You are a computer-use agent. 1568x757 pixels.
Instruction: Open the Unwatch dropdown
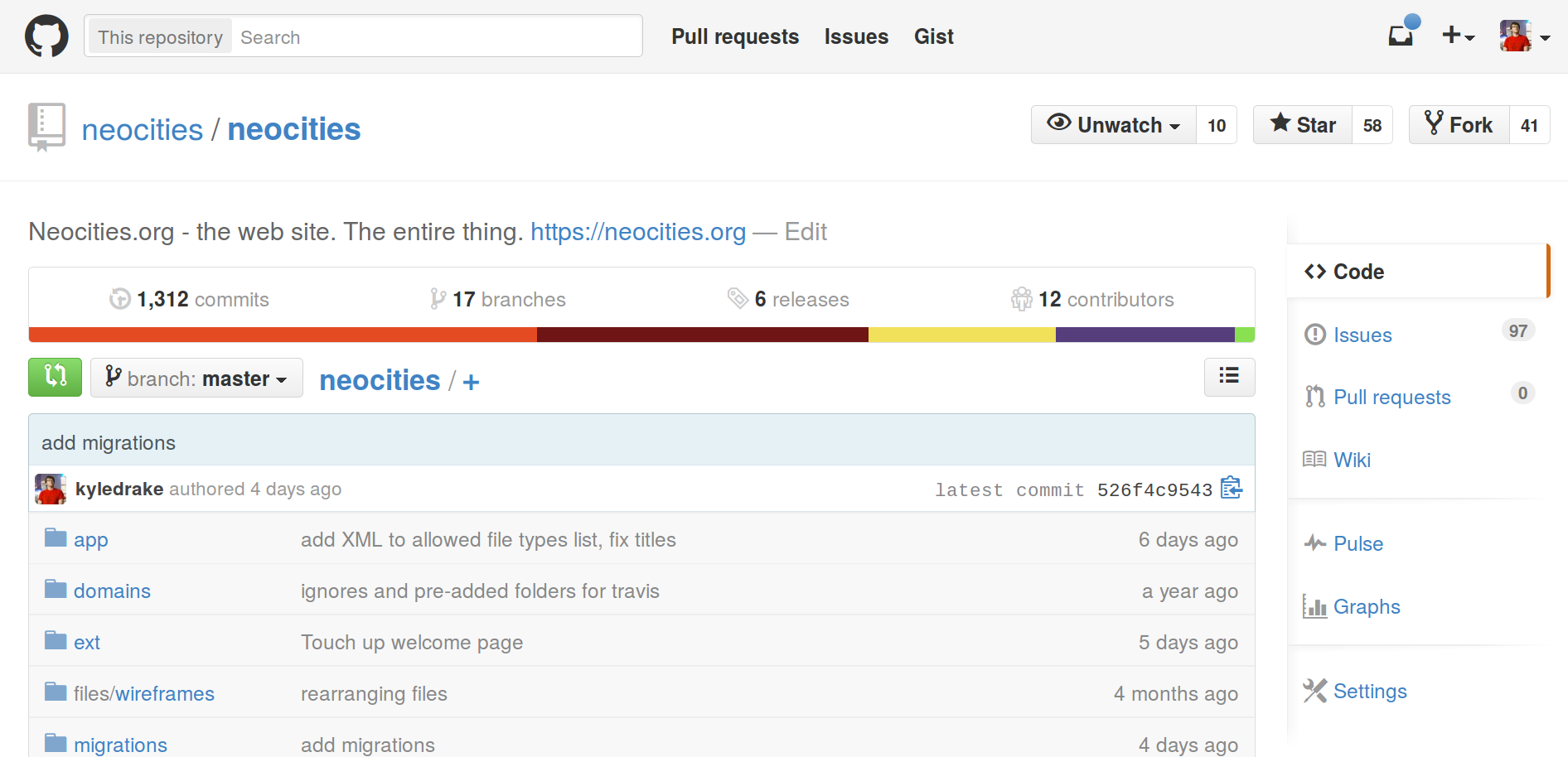[x=1113, y=124]
